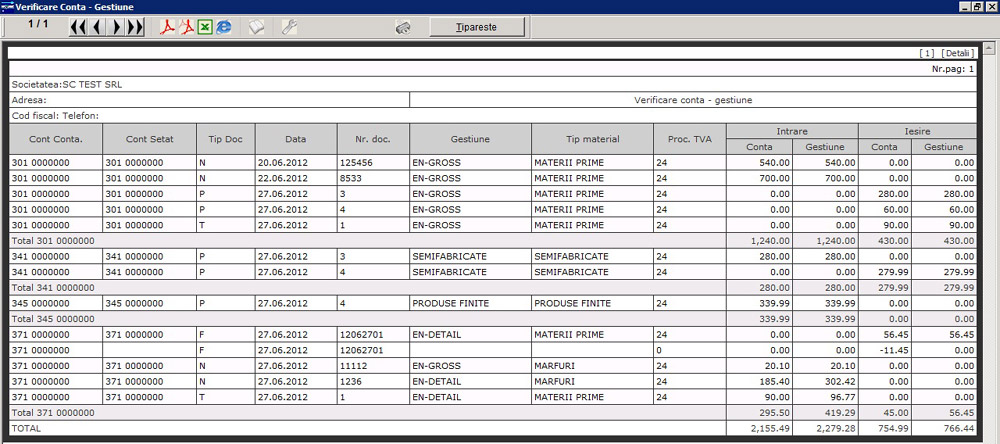The width and height of the screenshot is (1000, 444).
Task: Click the Tipareste button
Action: click(476, 27)
